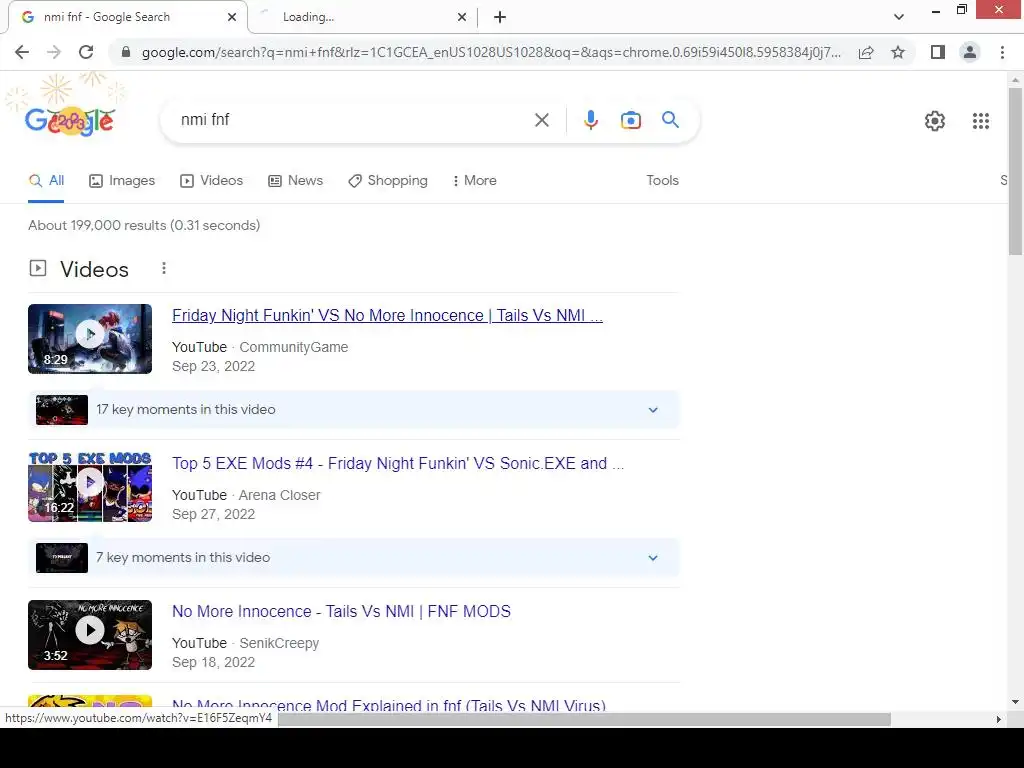
Task: Open the tab search chevron
Action: [x=899, y=17]
